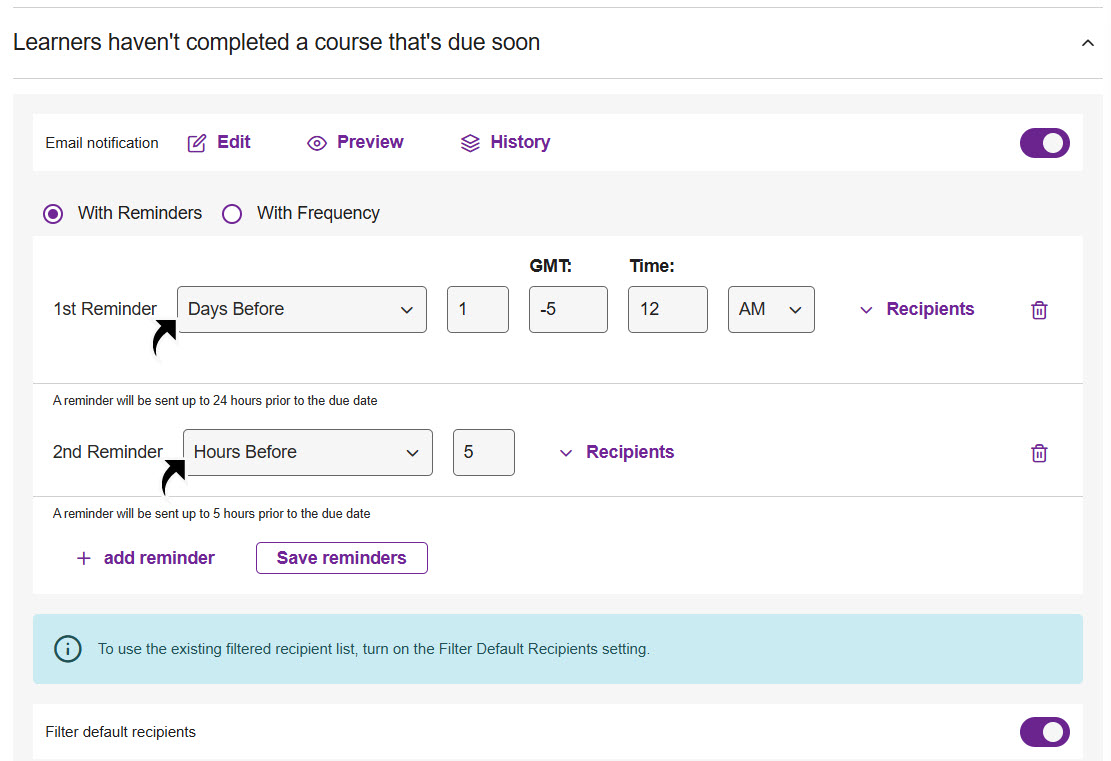Turn off Filter default recipients toggle
The width and height of the screenshot is (1111, 761).
point(1044,732)
